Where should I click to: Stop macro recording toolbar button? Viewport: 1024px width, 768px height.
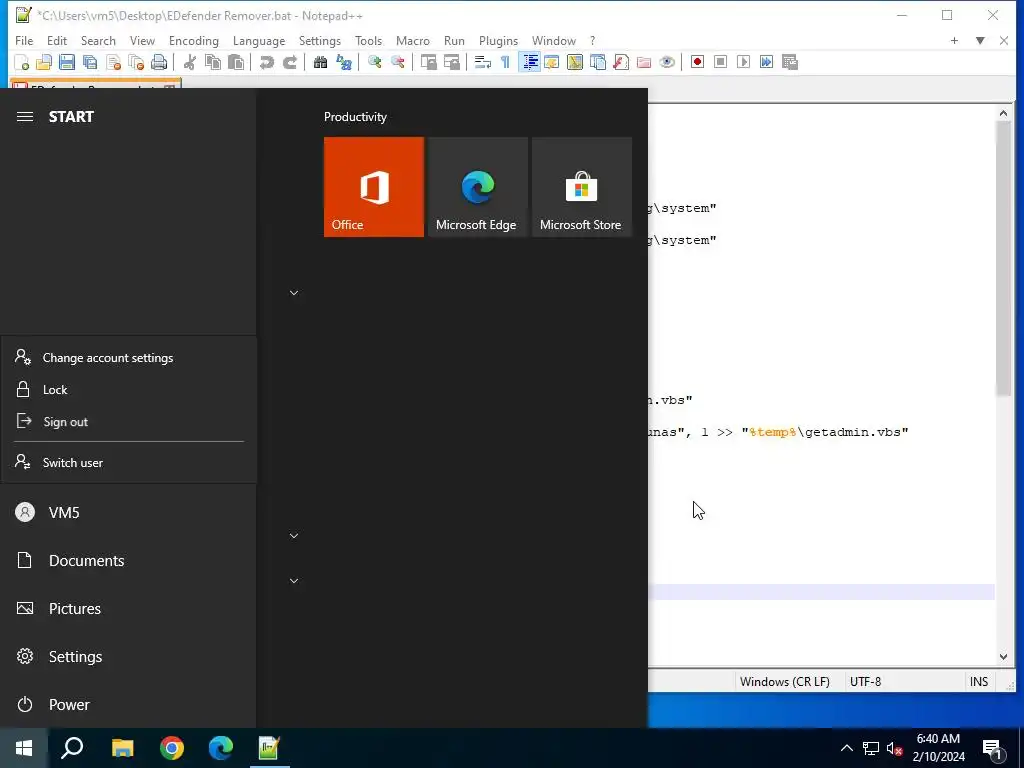(720, 62)
